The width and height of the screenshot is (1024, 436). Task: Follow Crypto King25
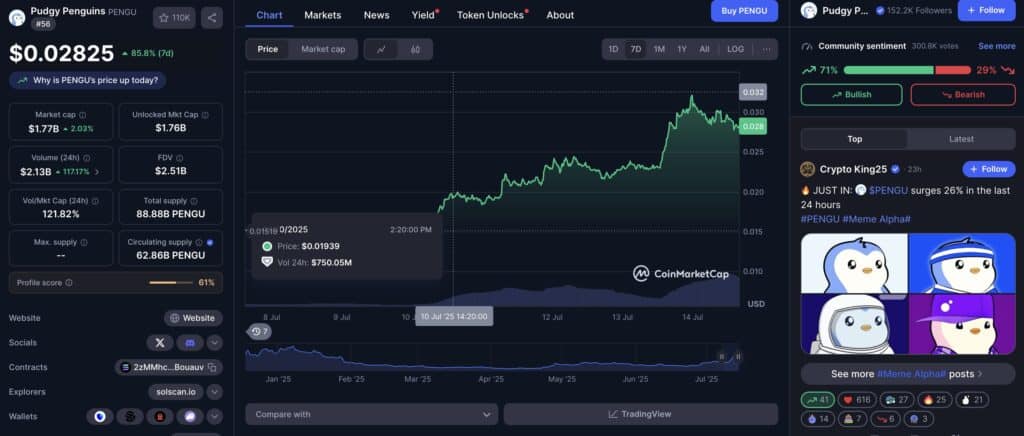(989, 169)
